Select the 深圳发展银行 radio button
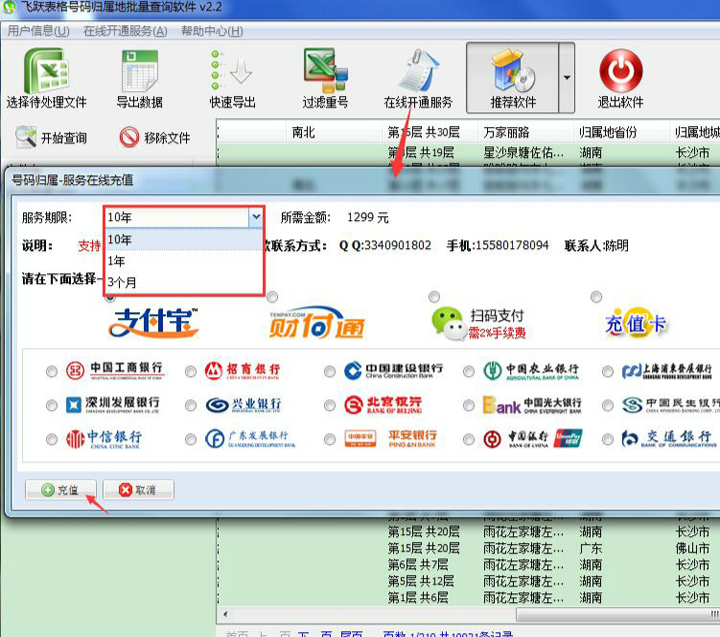The width and height of the screenshot is (720, 637). pyautogui.click(x=51, y=406)
